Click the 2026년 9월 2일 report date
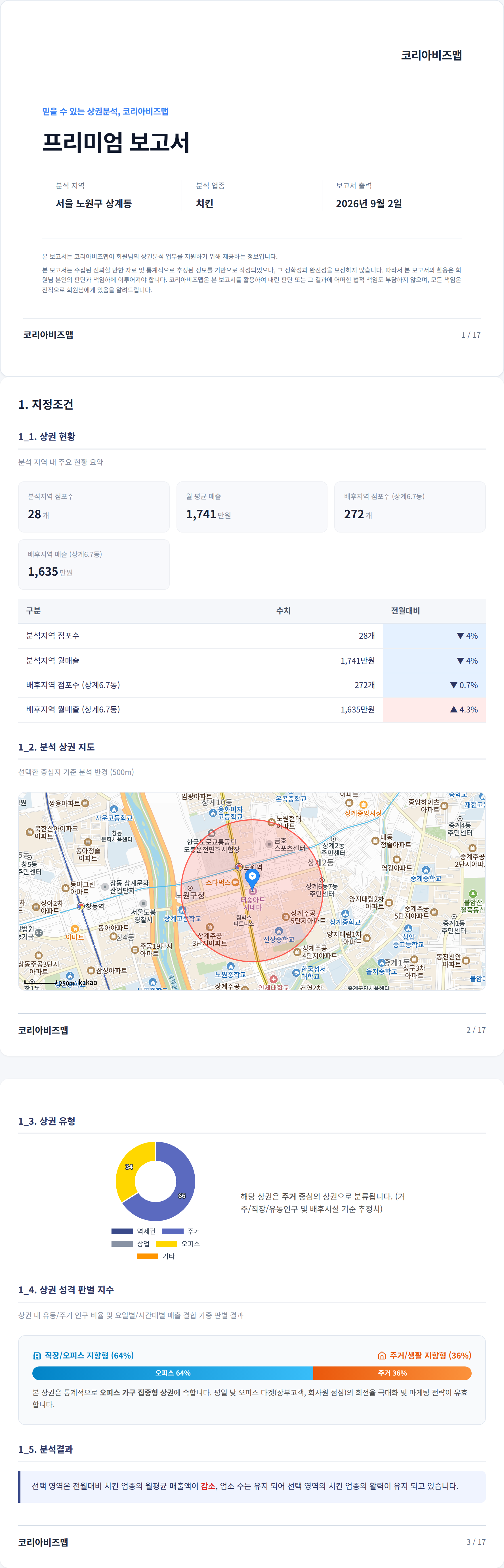The image size is (504, 1568). [369, 203]
